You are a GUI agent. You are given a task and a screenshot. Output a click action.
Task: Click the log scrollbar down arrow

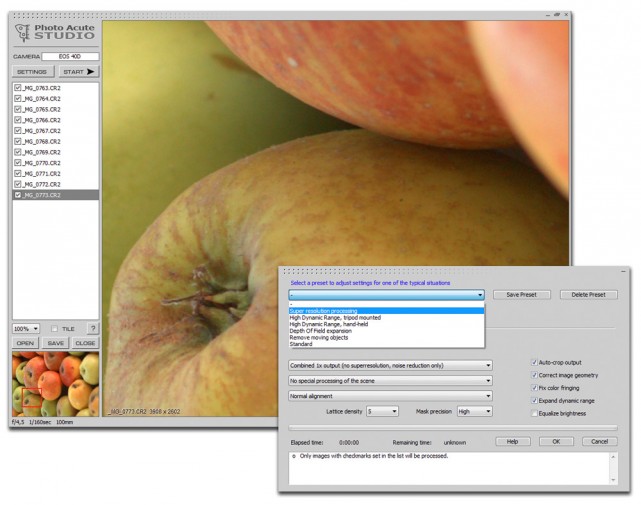613,480
